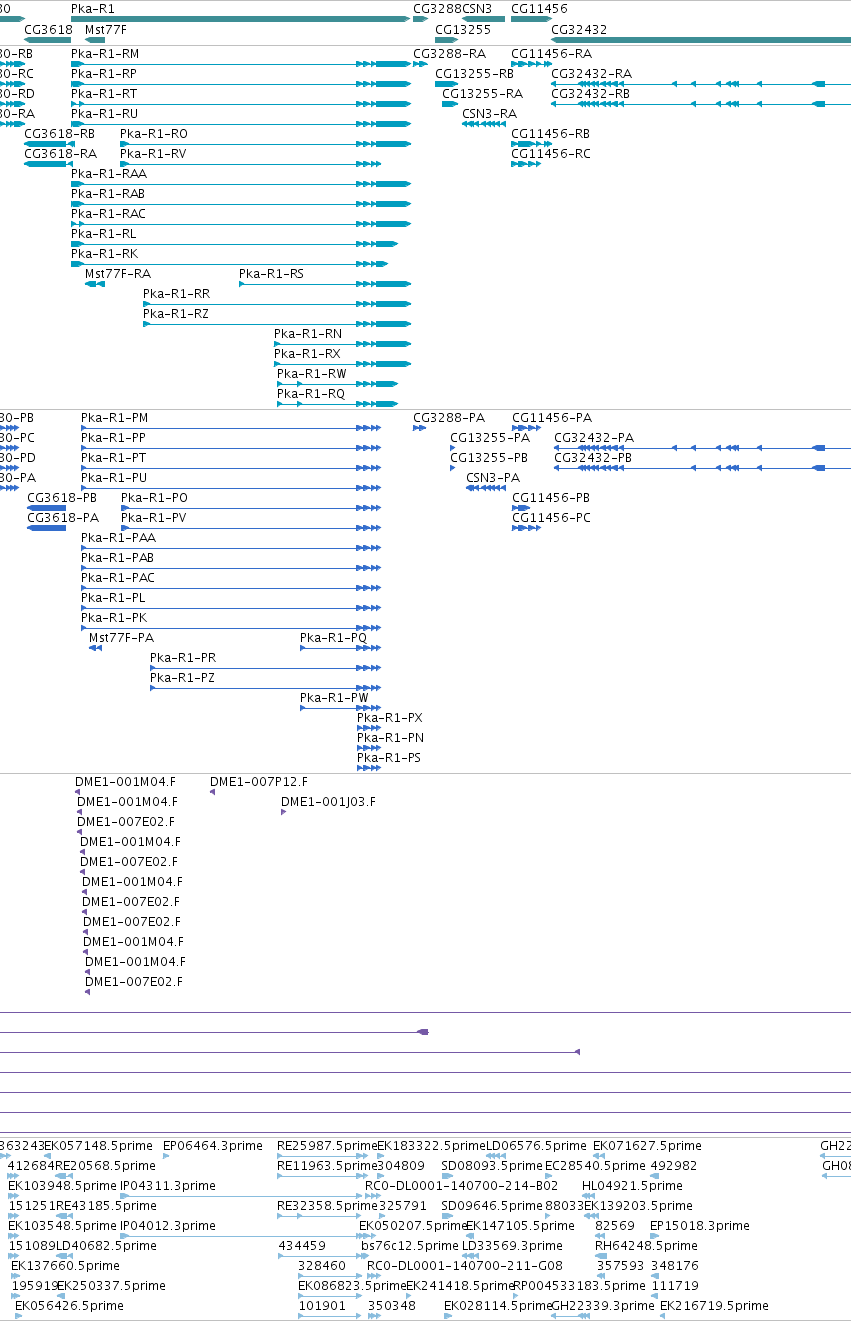
Task: Click transcript Pka-R1-RV
Action: (153, 154)
